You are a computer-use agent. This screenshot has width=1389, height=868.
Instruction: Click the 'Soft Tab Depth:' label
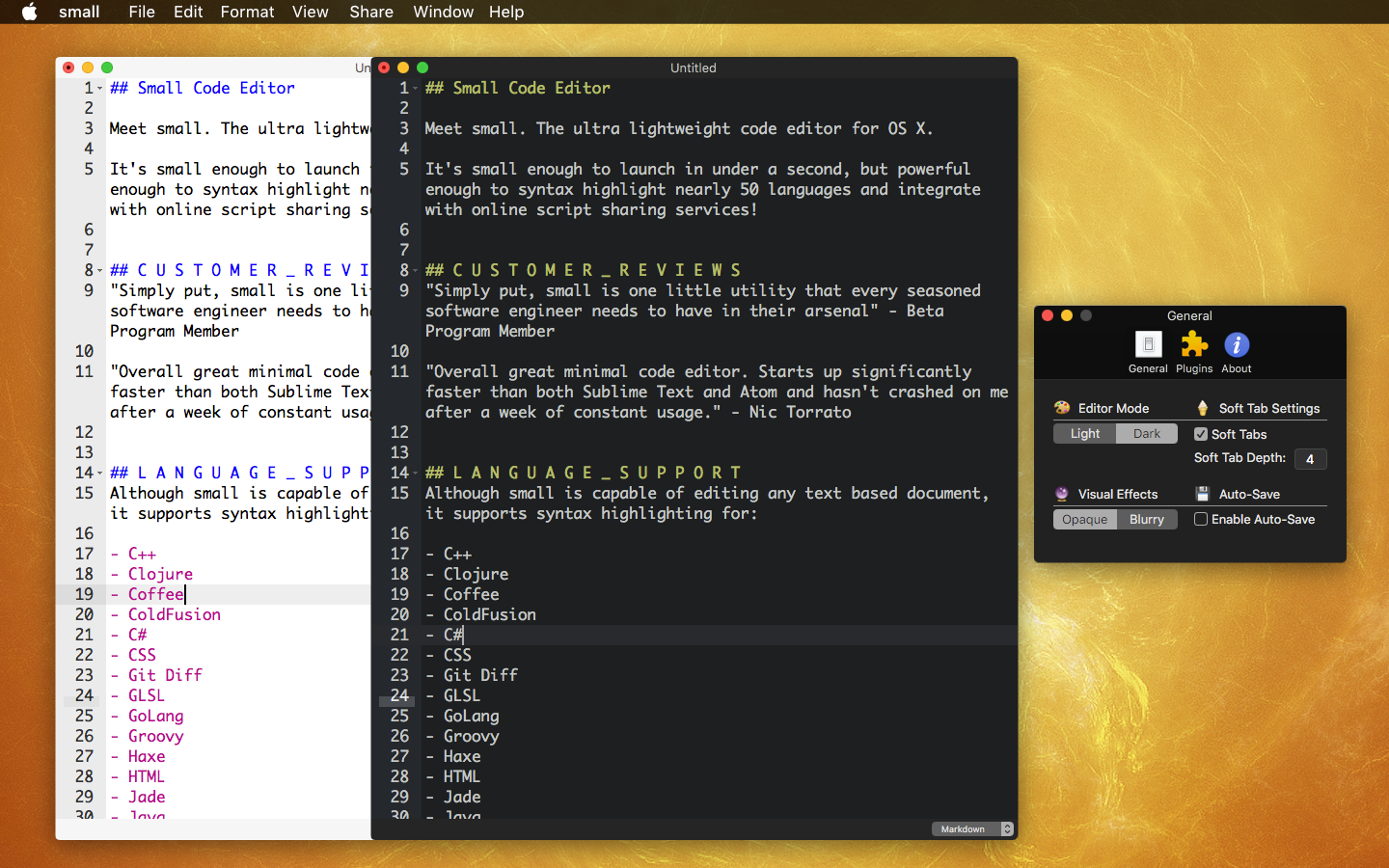[x=1239, y=458]
